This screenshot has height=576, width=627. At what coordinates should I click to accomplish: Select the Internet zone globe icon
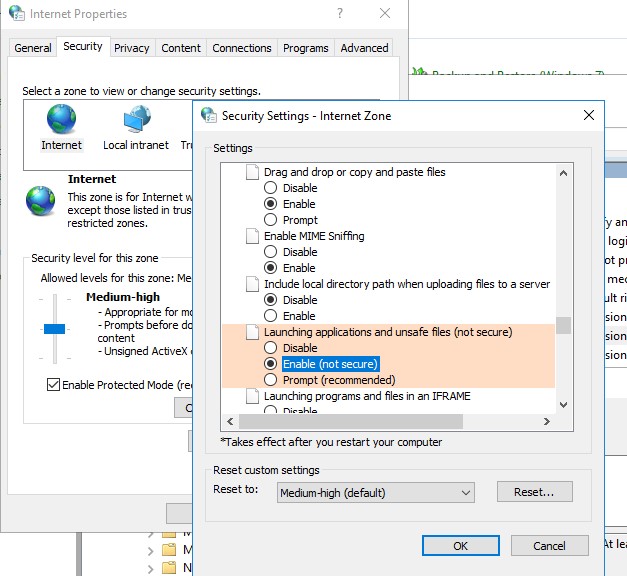coord(61,121)
